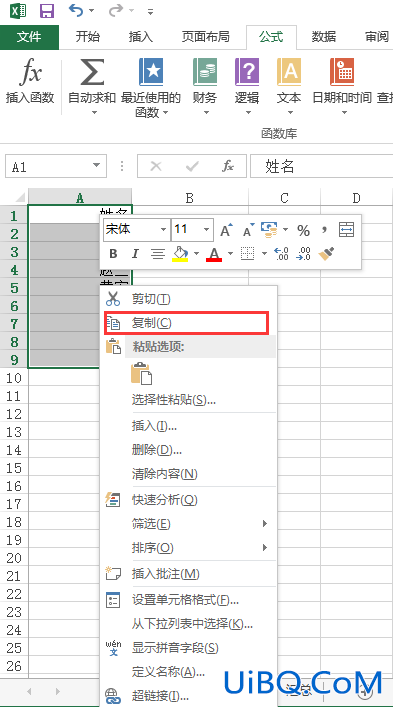Open the 宋体 font name dropdown
The width and height of the screenshot is (393, 707).
(x=163, y=230)
